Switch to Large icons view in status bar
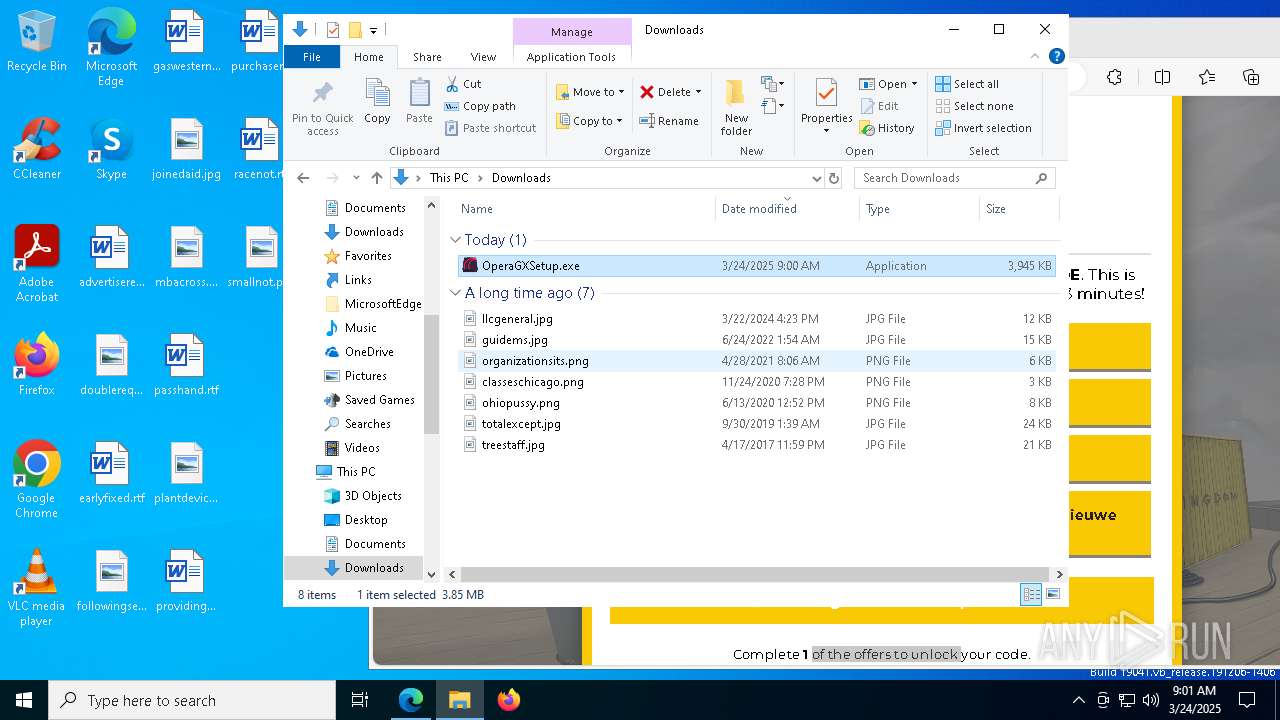The height and width of the screenshot is (720, 1280). click(x=1052, y=595)
